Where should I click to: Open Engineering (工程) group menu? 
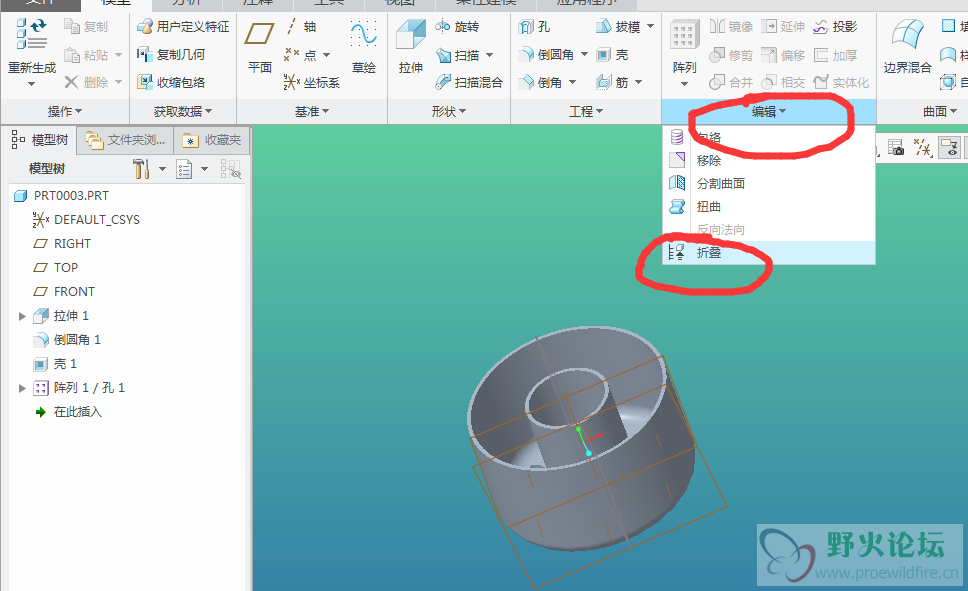pyautogui.click(x=586, y=111)
